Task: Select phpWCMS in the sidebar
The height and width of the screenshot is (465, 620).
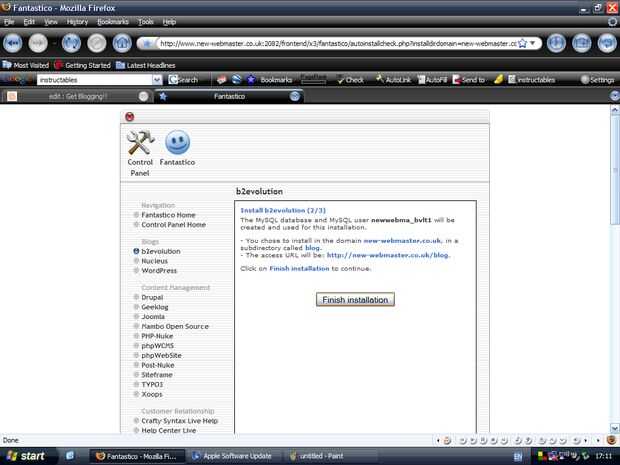Action: tap(157, 346)
